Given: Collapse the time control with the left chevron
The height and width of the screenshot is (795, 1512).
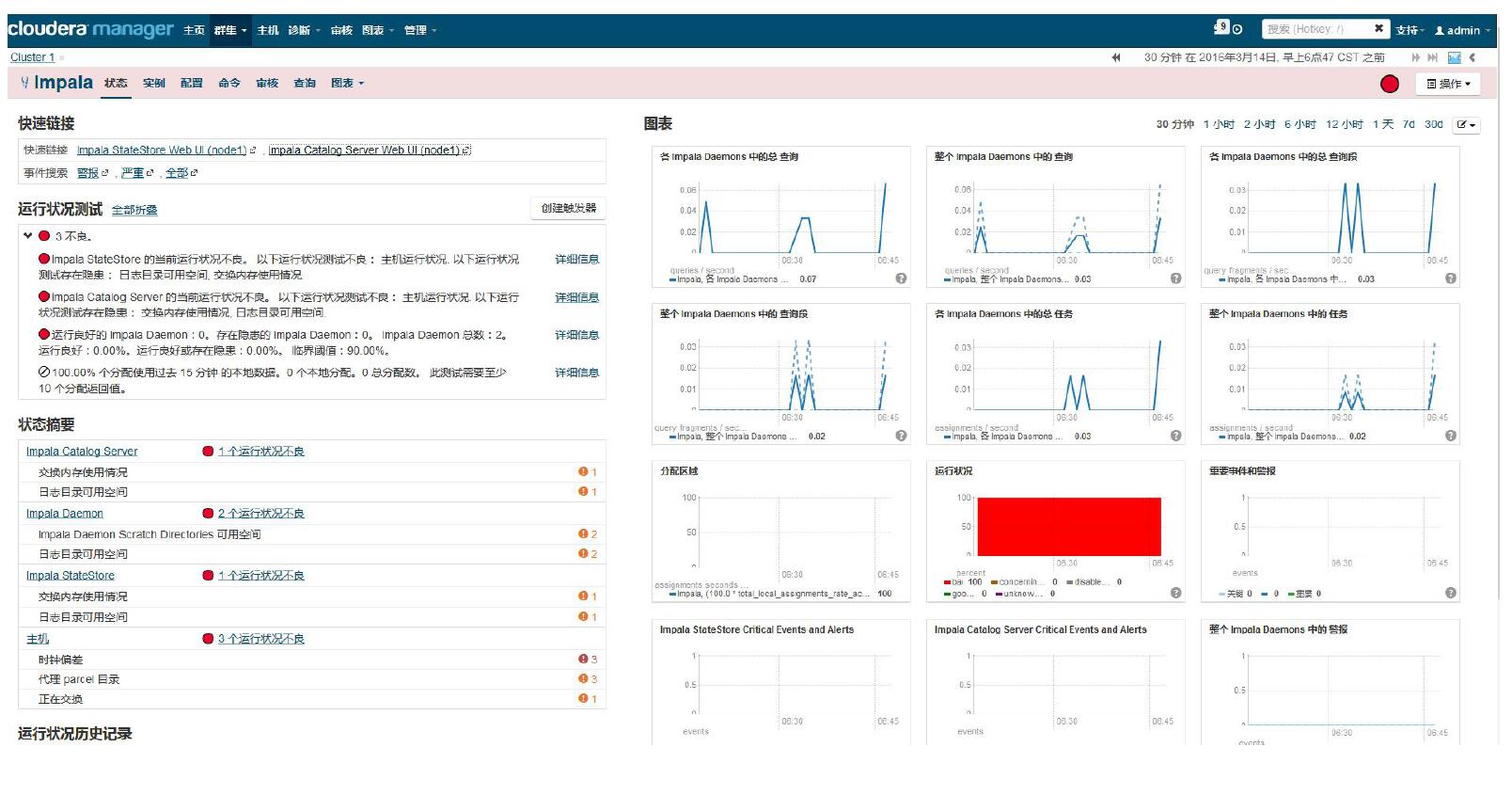Looking at the screenshot, I should coord(1473,57).
